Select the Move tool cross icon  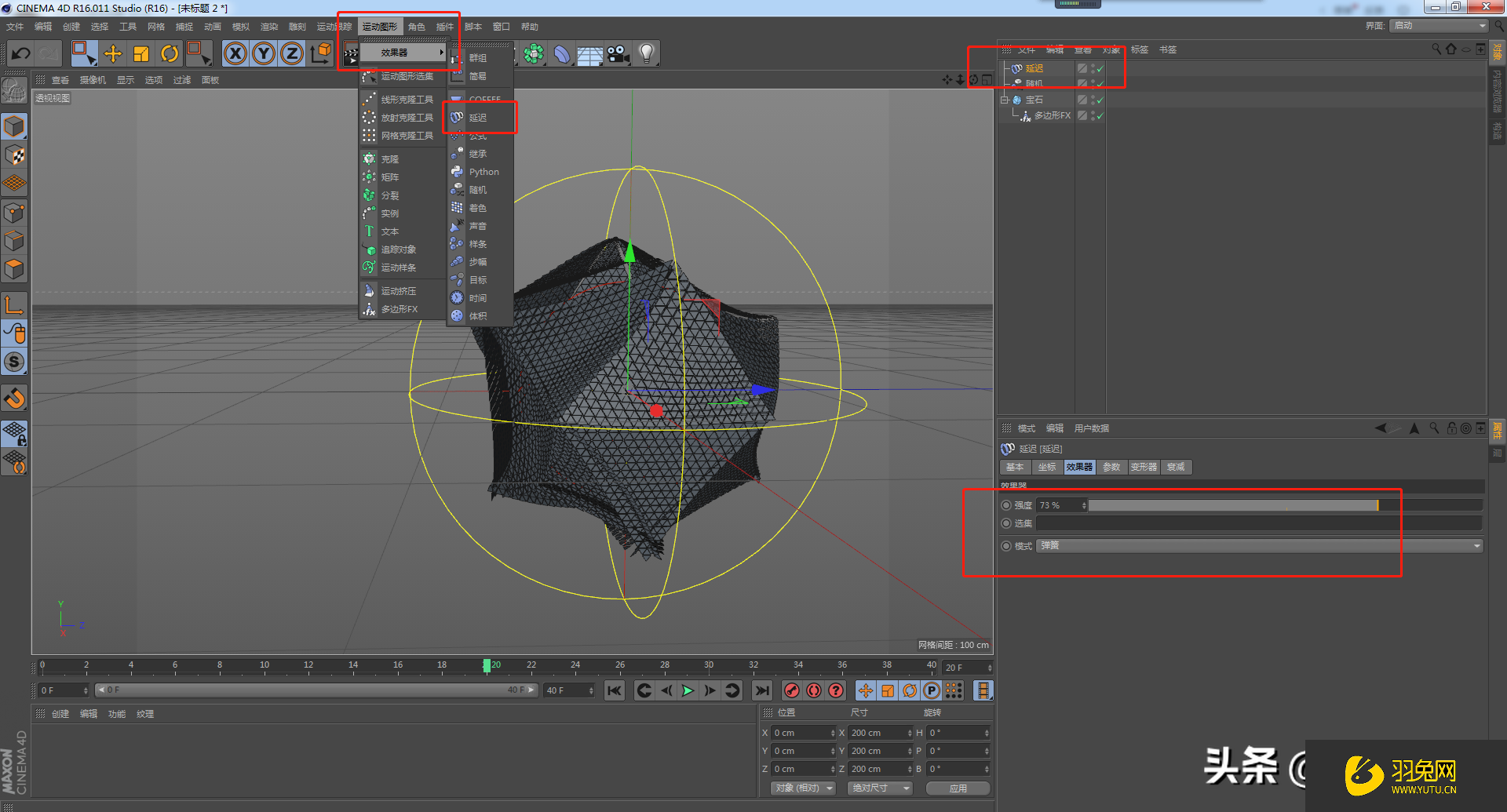(x=113, y=54)
